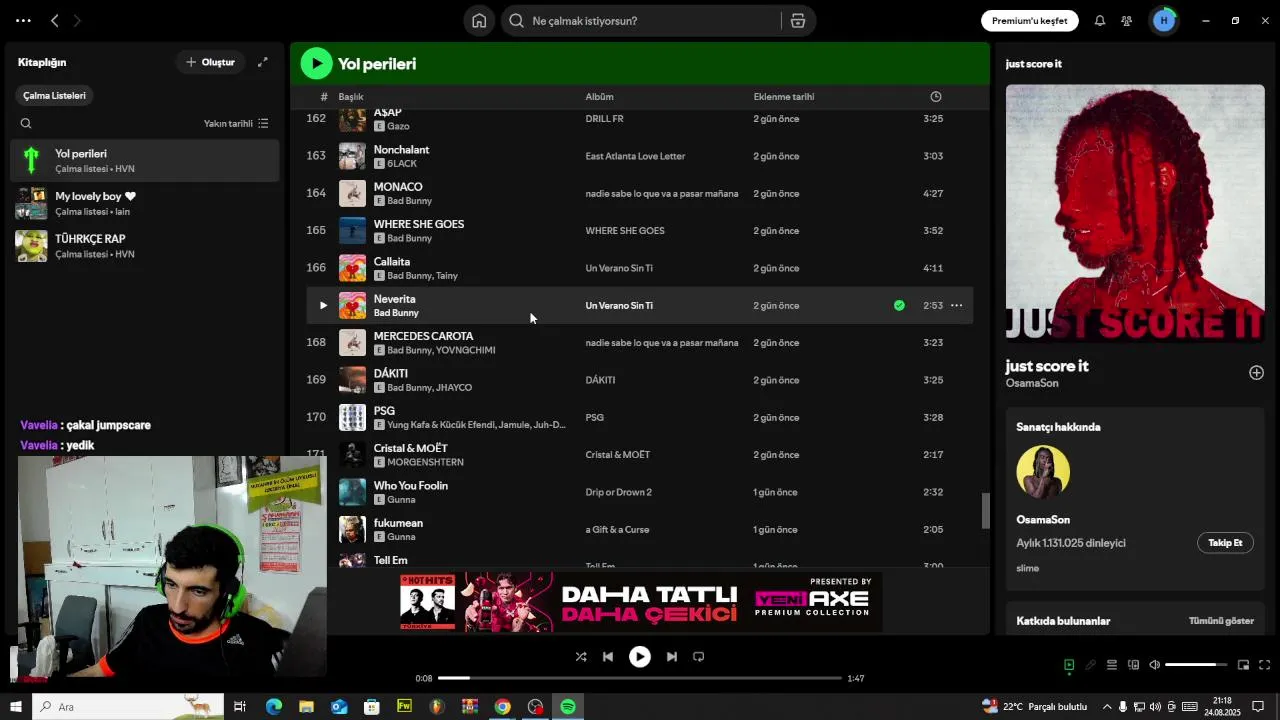Click the Takip Et follow button
1280x720 pixels.
(x=1225, y=543)
